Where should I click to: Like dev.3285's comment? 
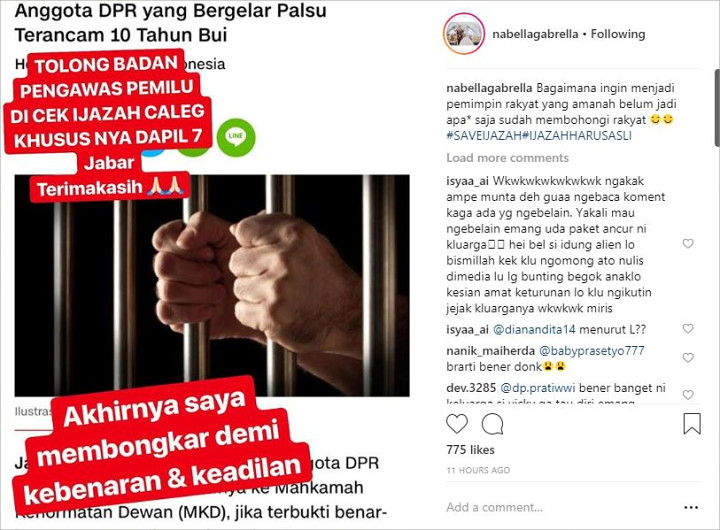[688, 395]
